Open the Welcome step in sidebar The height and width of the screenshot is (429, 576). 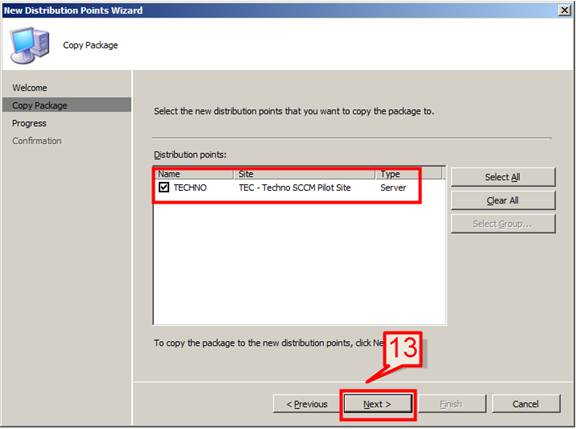[x=30, y=88]
